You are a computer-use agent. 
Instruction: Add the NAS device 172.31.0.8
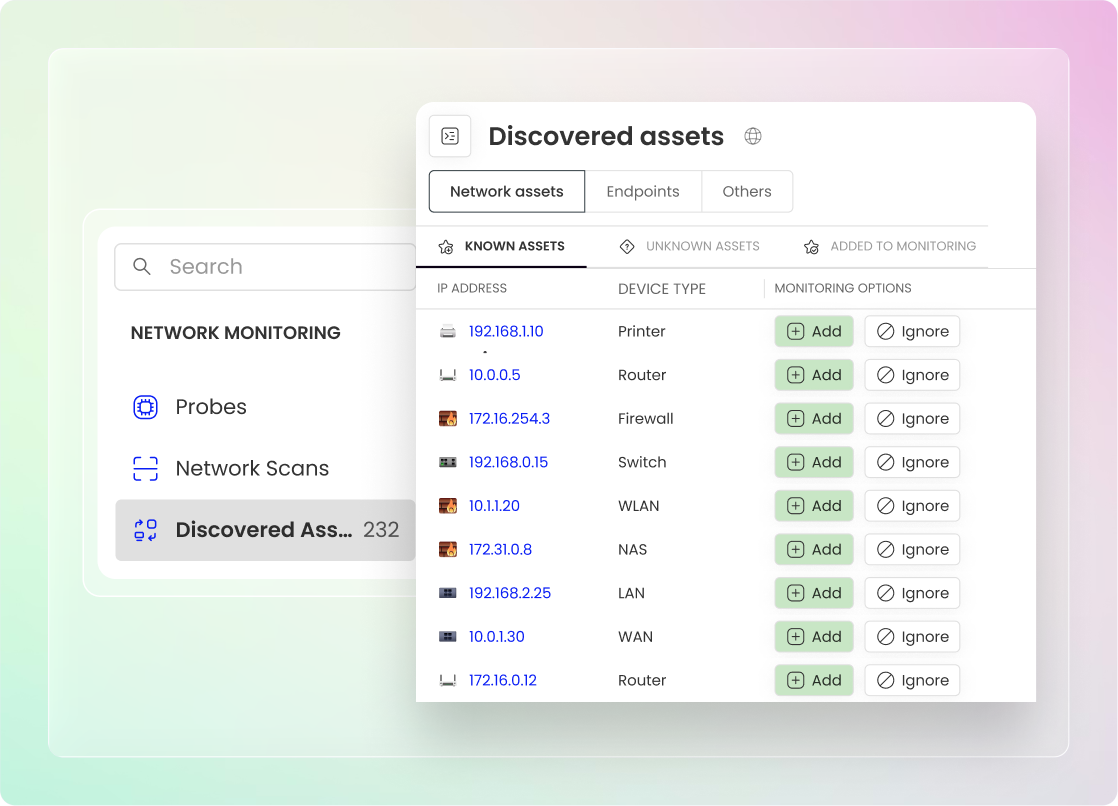(x=814, y=549)
